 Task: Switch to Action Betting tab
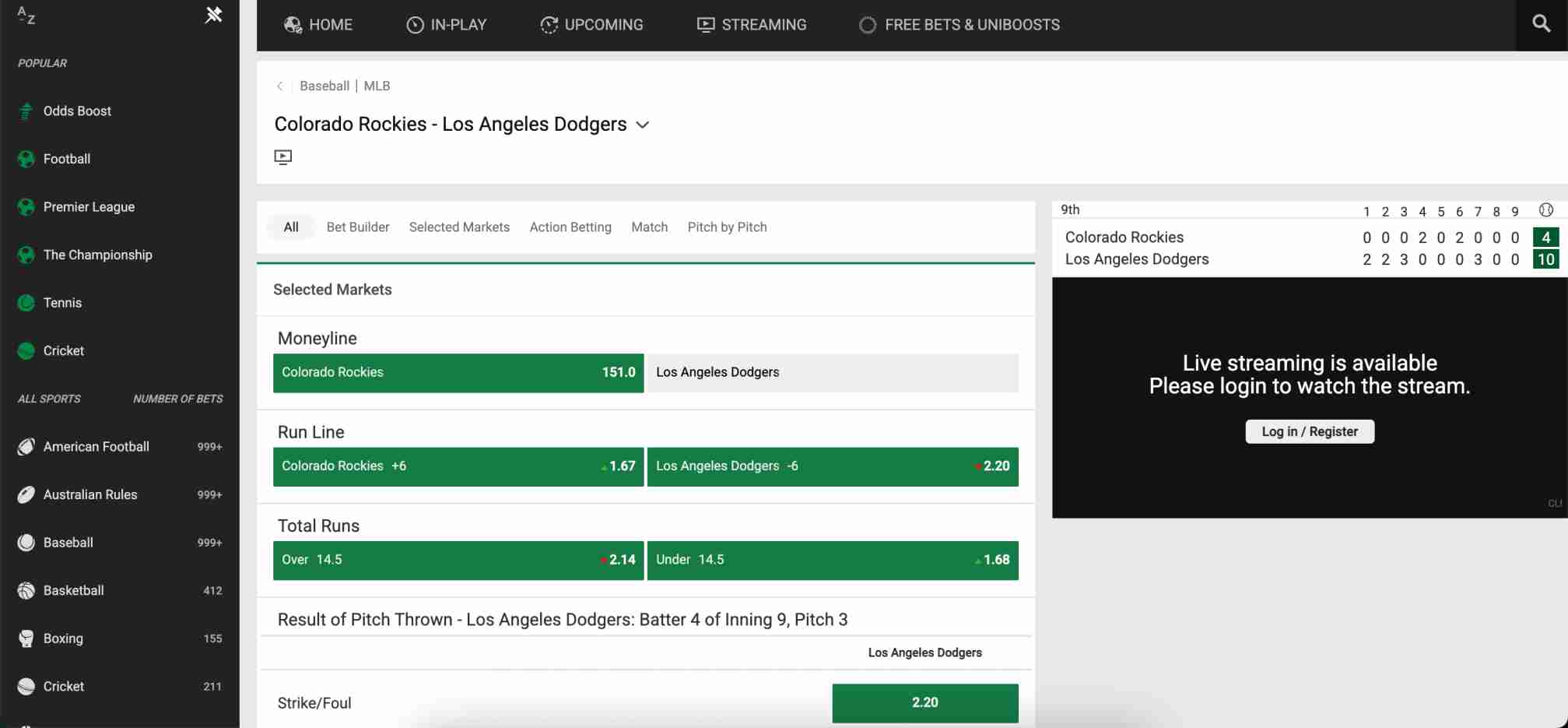point(570,227)
